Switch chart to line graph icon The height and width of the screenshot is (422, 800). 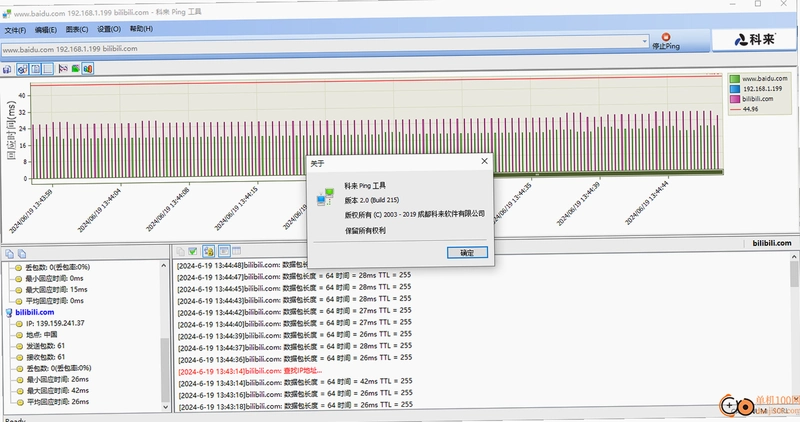[x=63, y=68]
